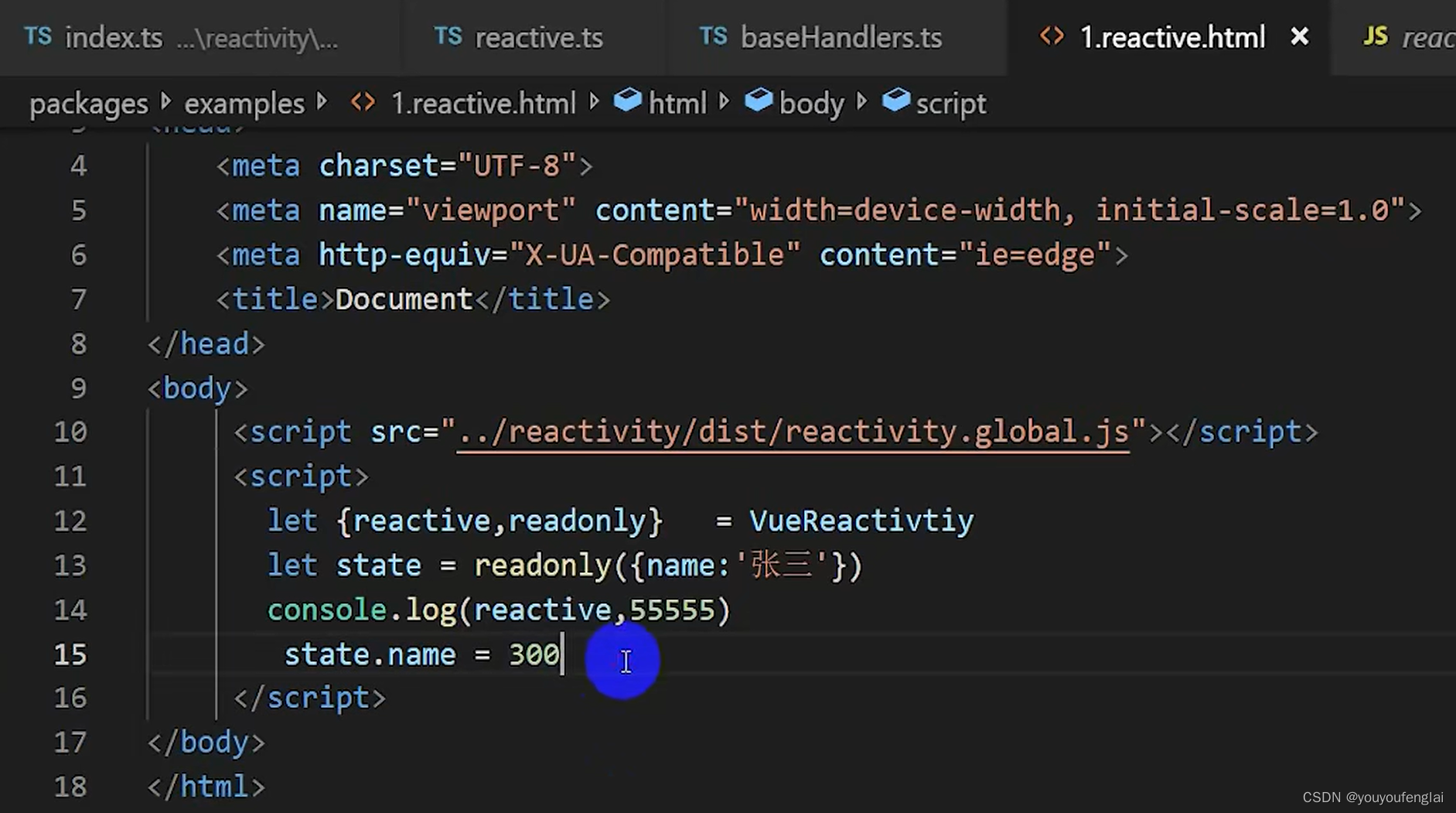Open 1.reactive.html breadcrumb

pyautogui.click(x=483, y=104)
